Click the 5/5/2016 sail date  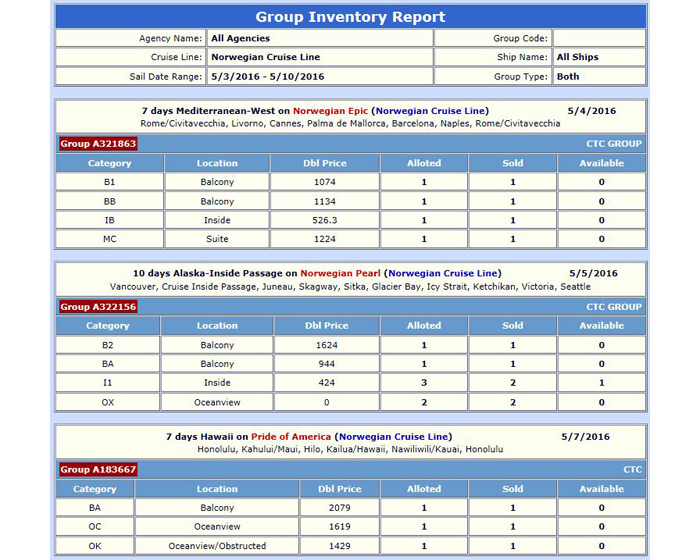(593, 273)
